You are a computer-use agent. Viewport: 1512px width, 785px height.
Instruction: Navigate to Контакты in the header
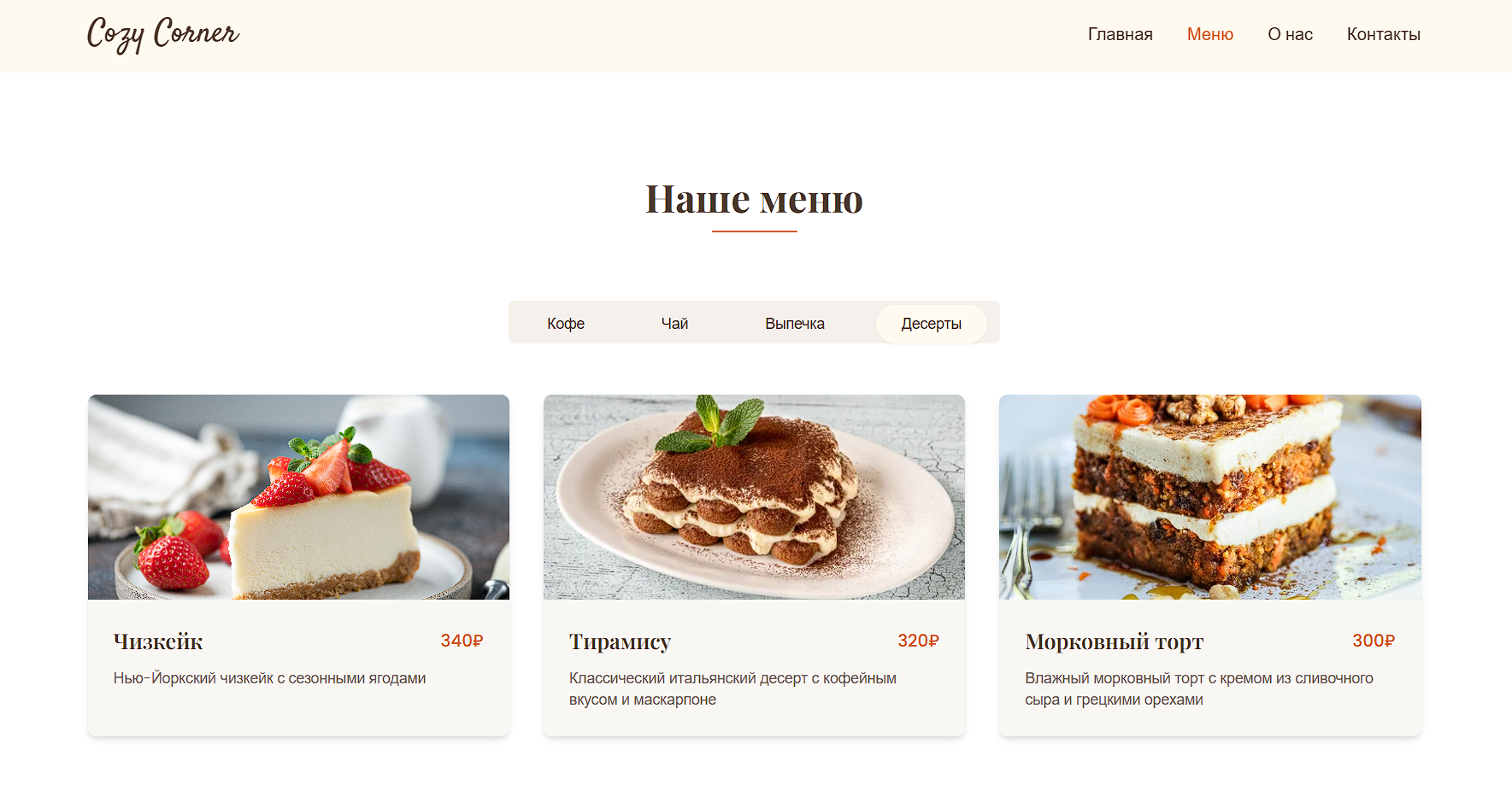coord(1383,35)
